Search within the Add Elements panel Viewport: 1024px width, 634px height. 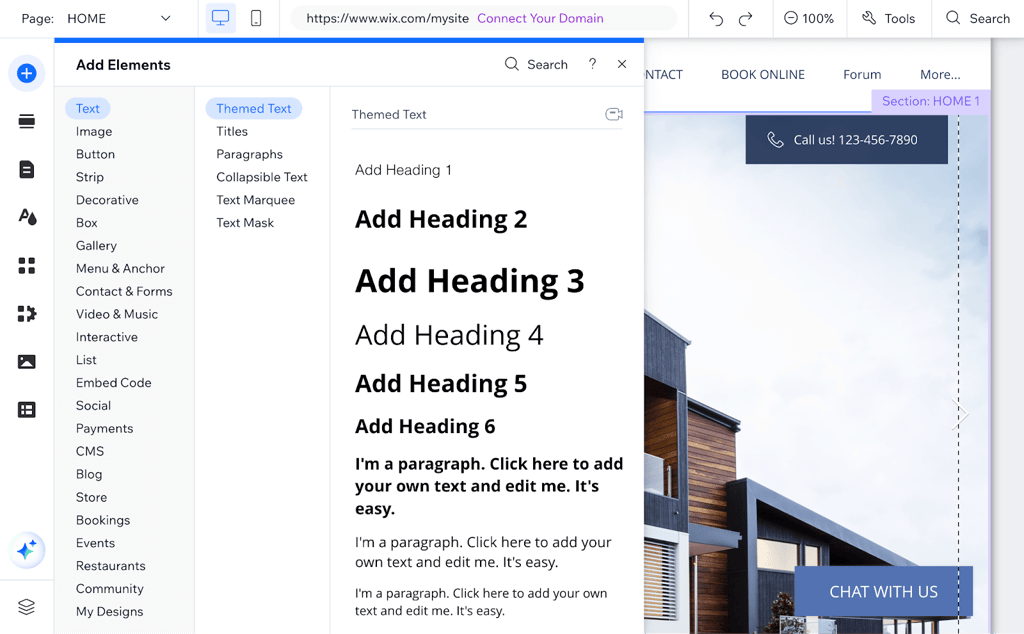[536, 64]
